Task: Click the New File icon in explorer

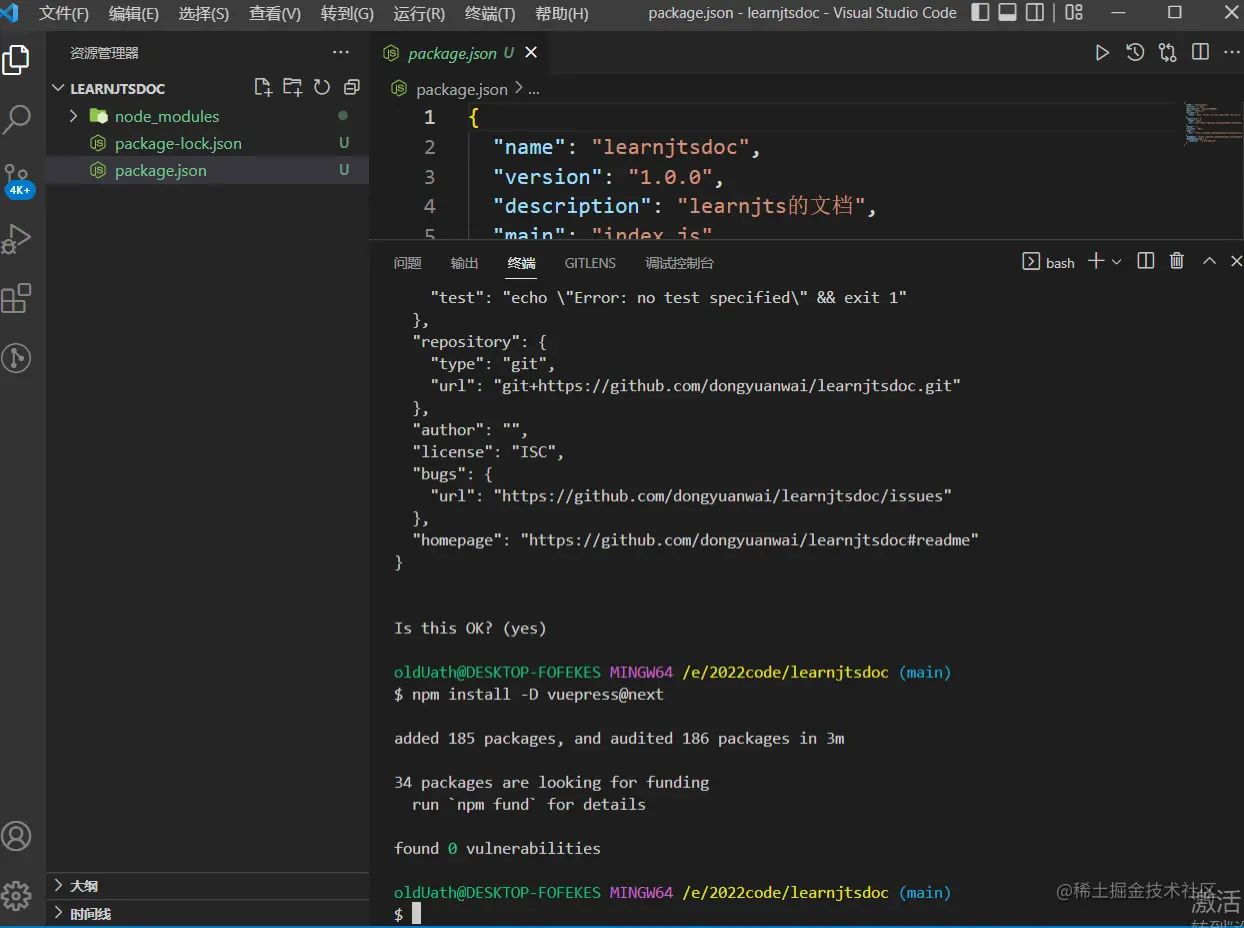Action: 263,87
